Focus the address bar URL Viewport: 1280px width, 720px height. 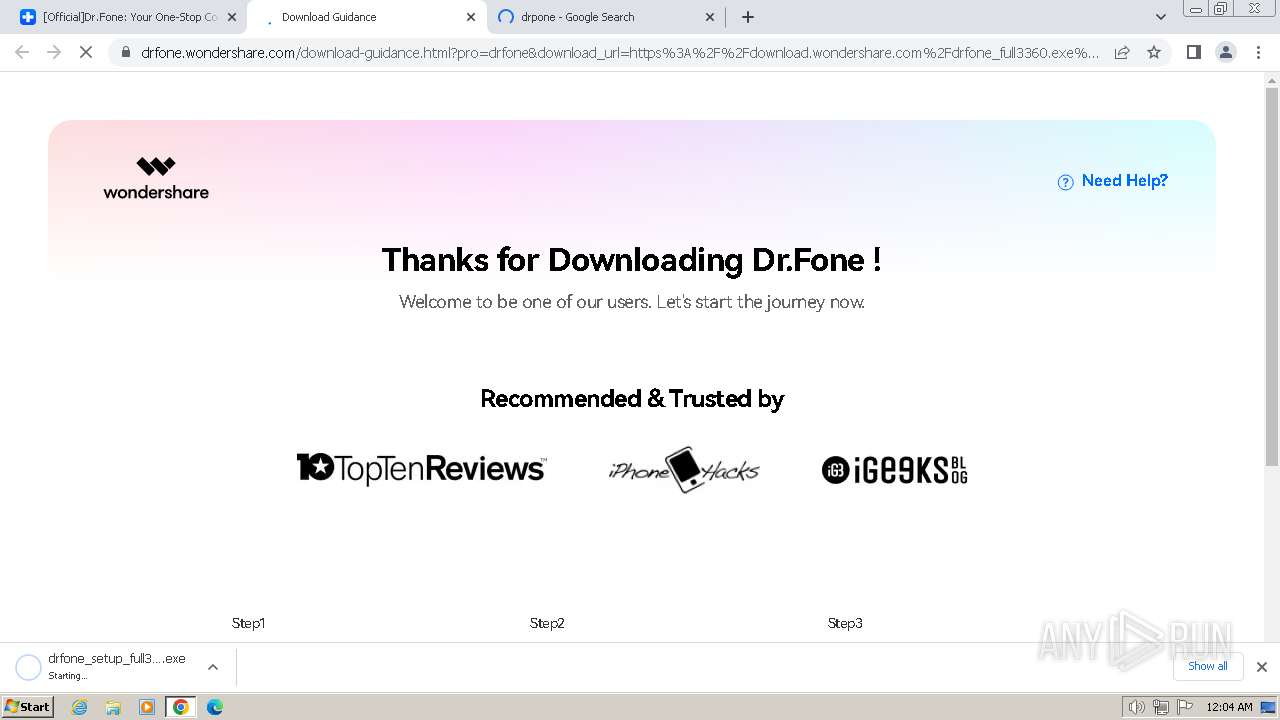point(620,52)
